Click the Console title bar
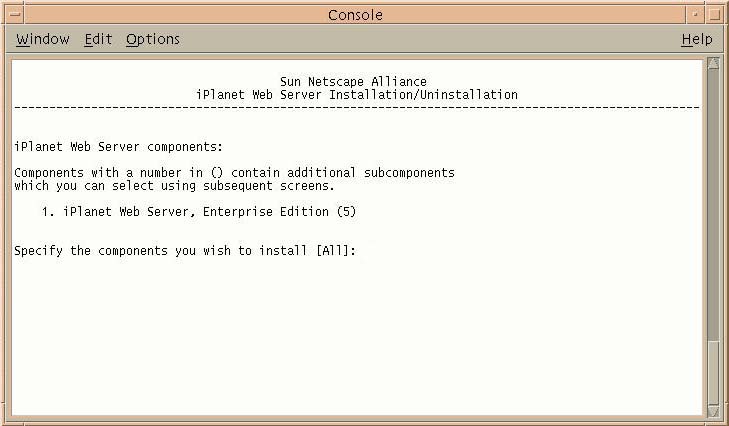 (x=355, y=14)
